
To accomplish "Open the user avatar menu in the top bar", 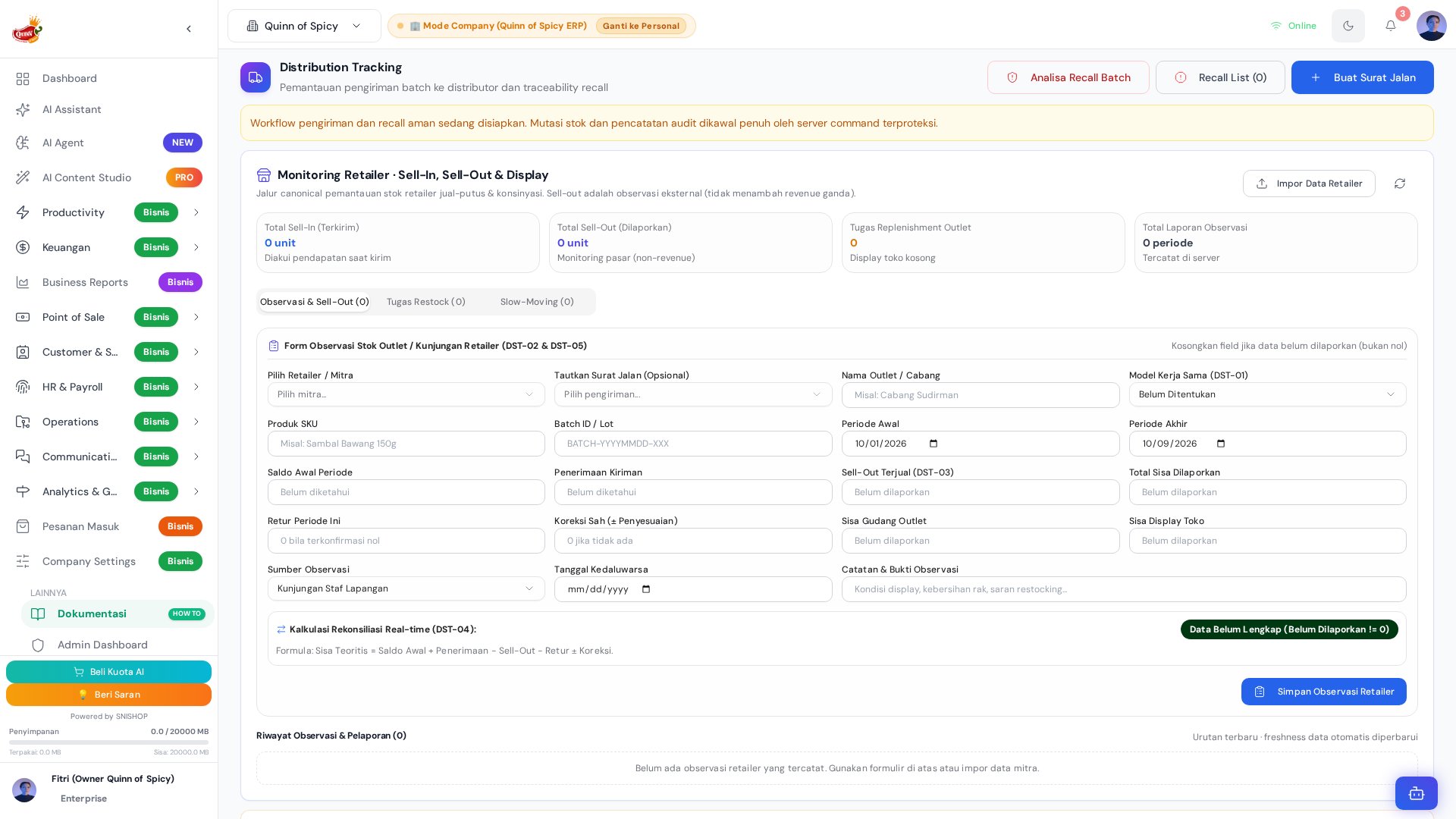I will [x=1432, y=26].
